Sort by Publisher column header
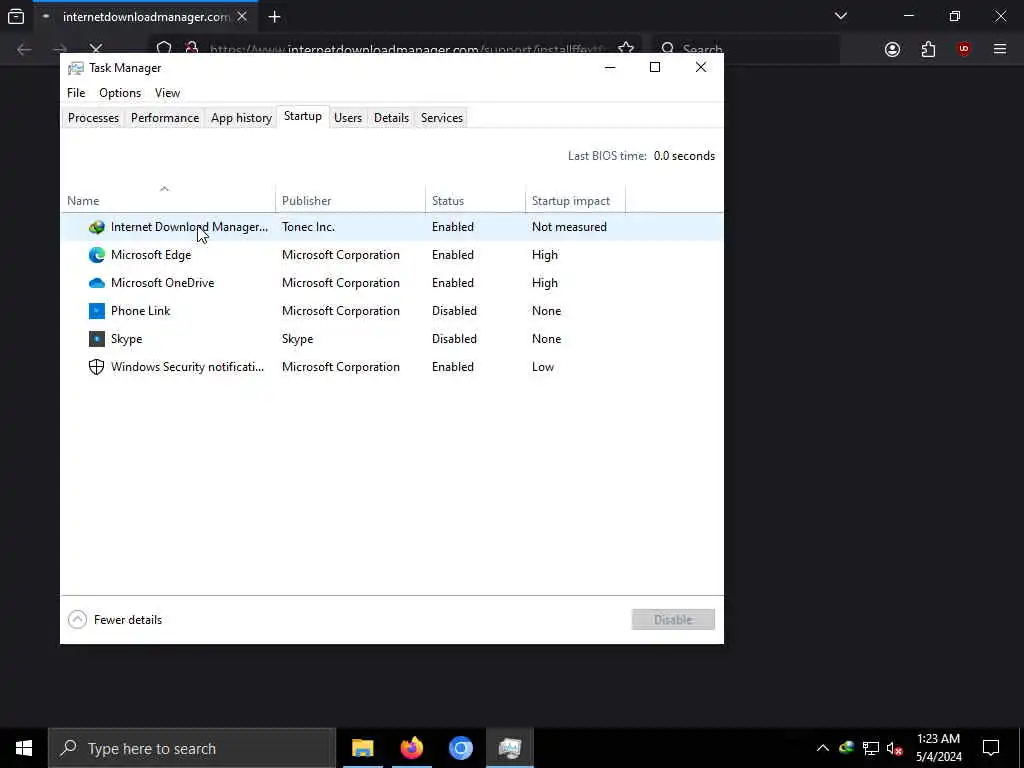 coord(351,200)
